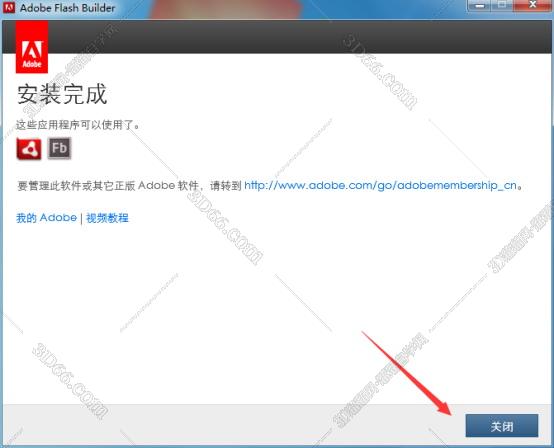Click the 关闭 button
554x448 pixels.
[502, 426]
